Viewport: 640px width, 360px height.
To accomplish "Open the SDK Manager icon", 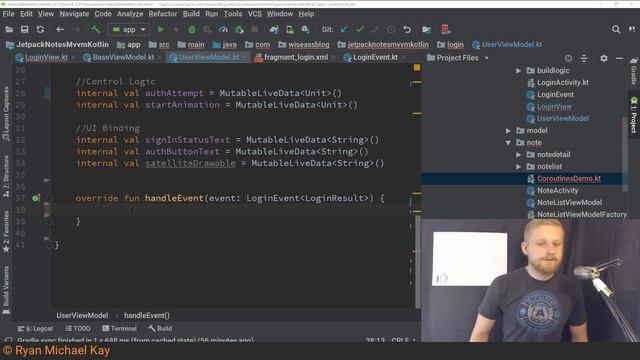I will click(x=305, y=29).
